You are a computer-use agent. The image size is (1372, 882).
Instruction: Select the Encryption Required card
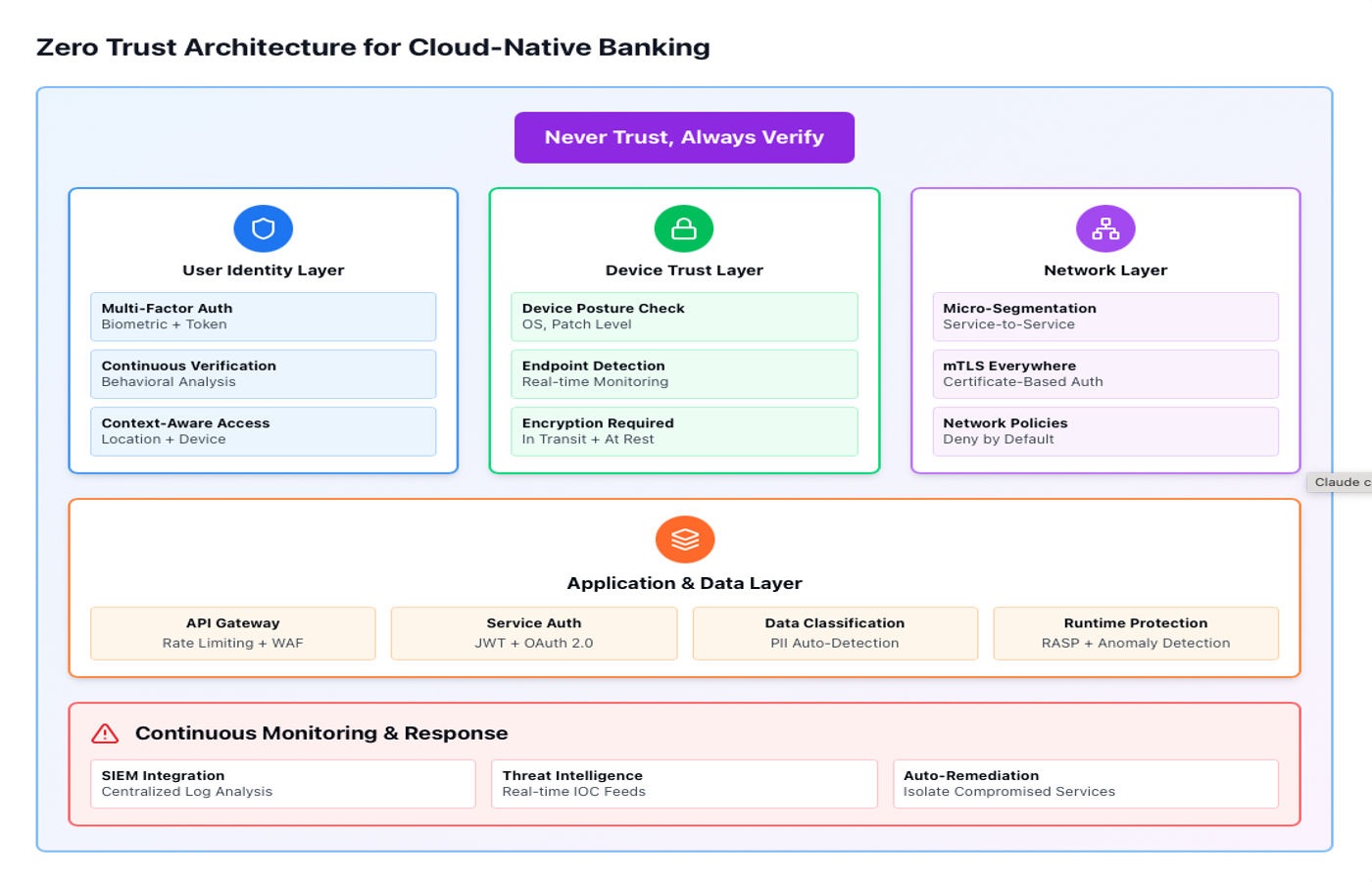(x=684, y=431)
